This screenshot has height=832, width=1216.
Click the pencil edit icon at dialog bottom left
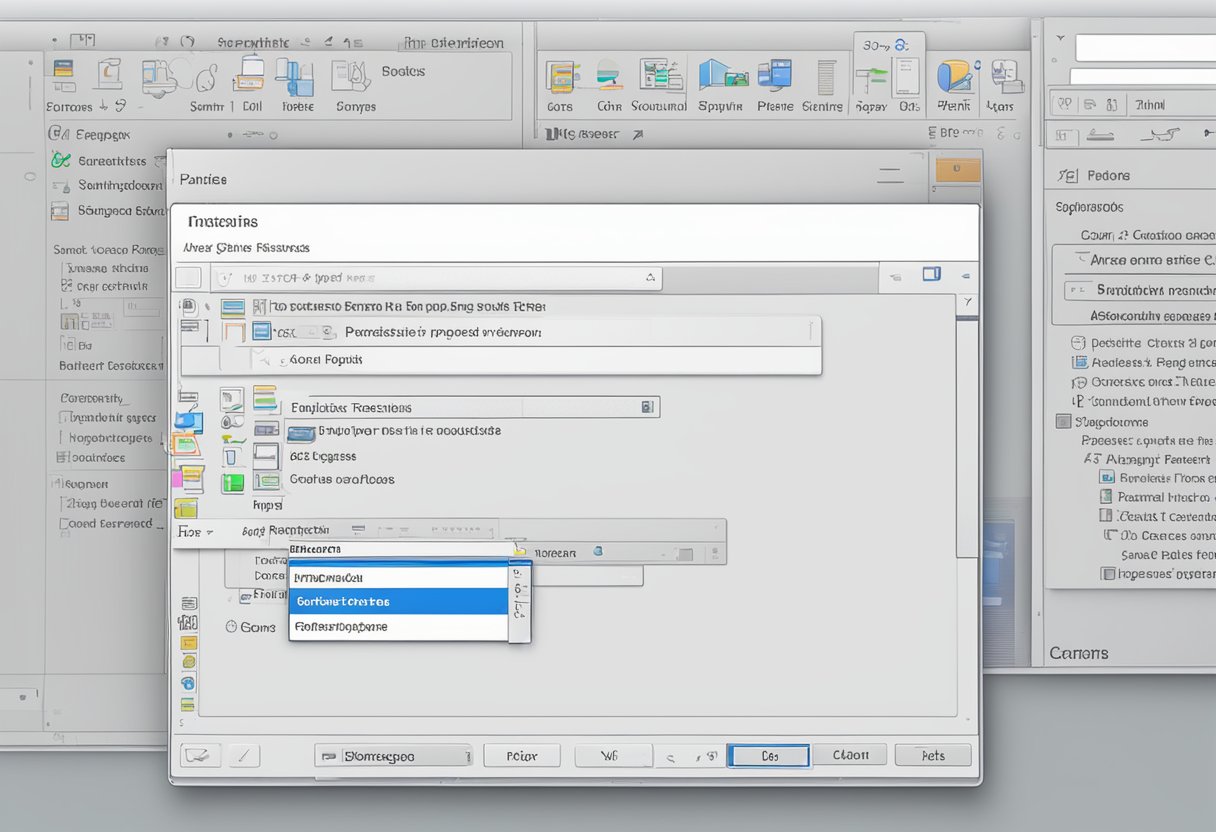pos(244,754)
